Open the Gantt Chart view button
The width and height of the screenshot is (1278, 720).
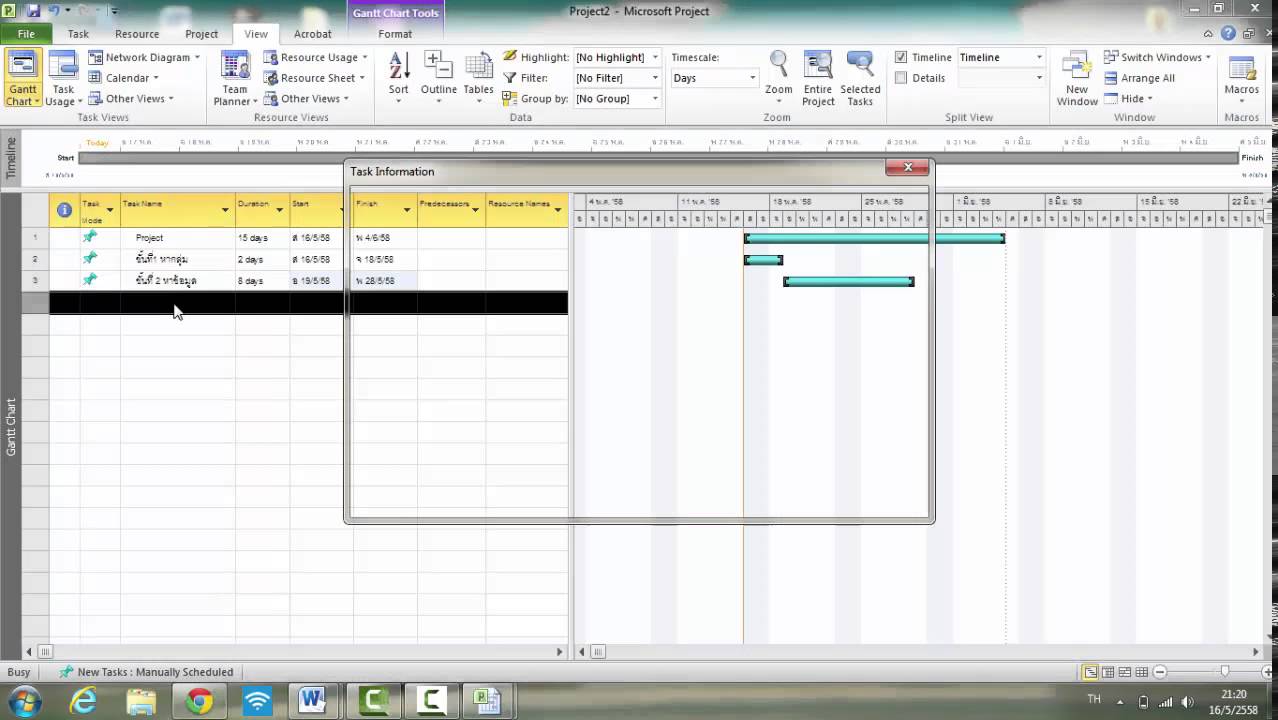[x=22, y=79]
